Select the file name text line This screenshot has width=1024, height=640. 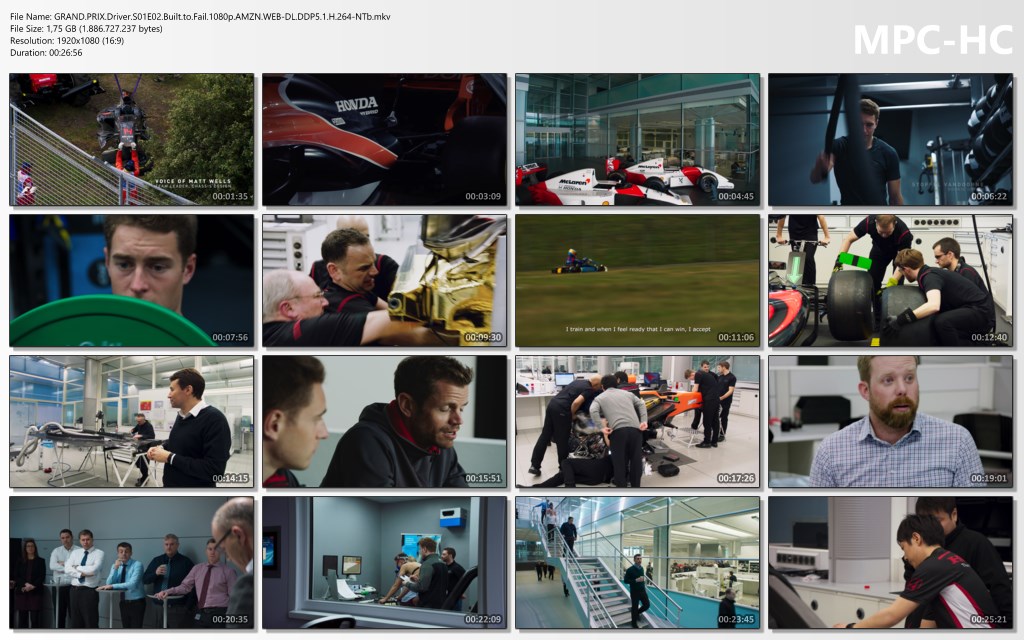point(200,16)
